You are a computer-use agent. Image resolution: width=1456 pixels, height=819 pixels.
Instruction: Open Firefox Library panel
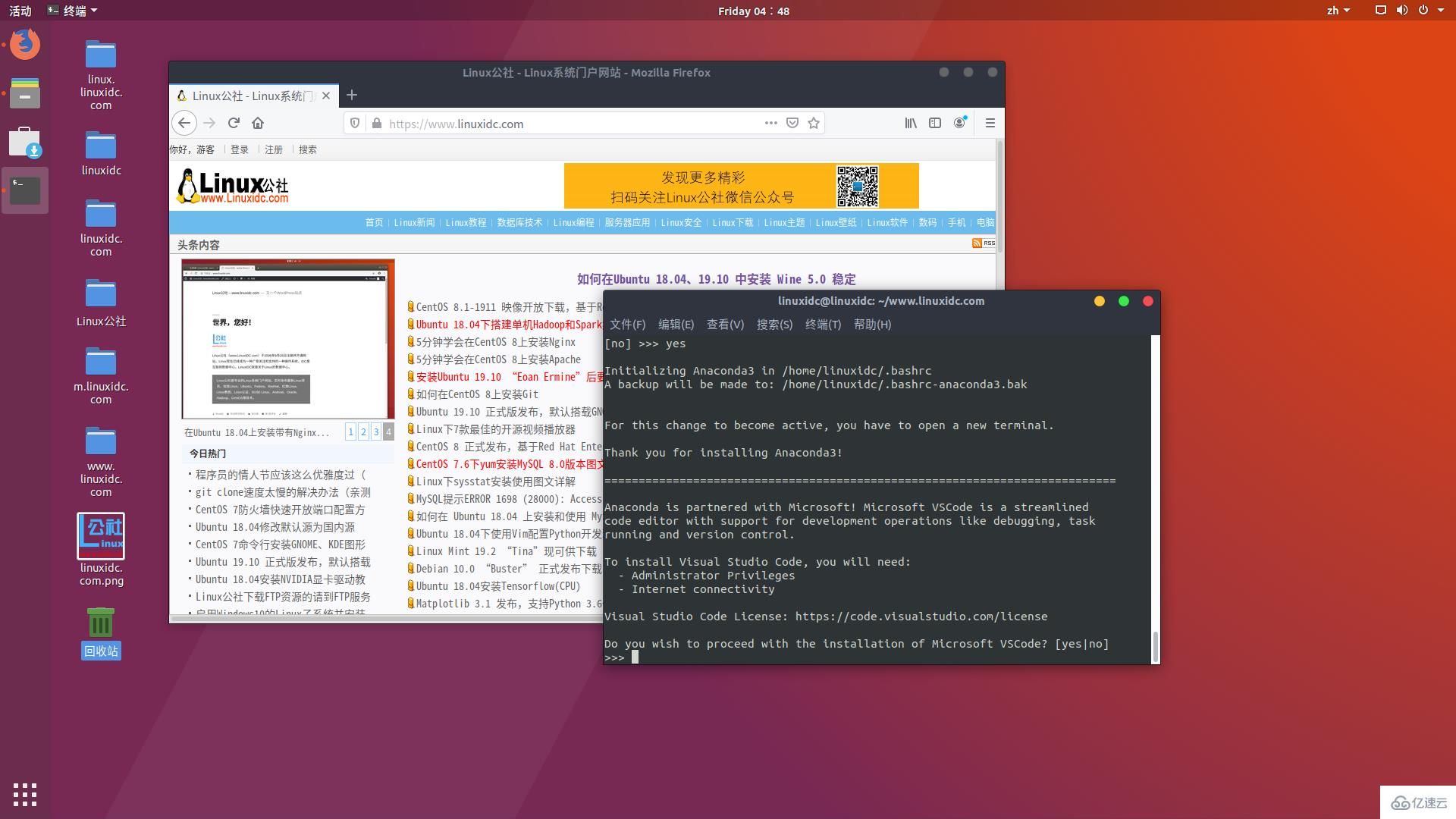(911, 123)
